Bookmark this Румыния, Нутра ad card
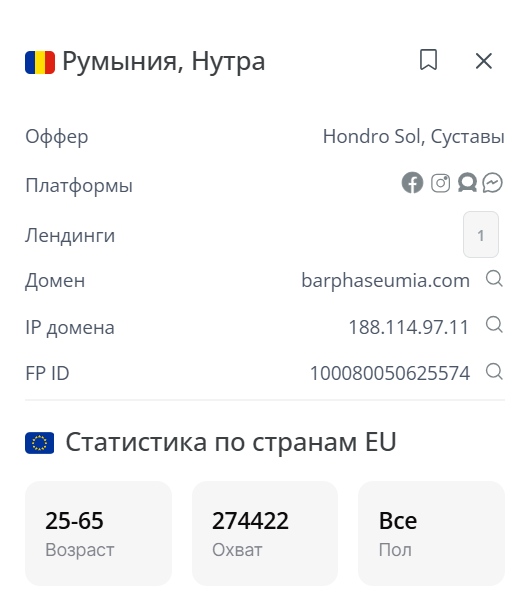This screenshot has width=530, height=605. point(428,60)
